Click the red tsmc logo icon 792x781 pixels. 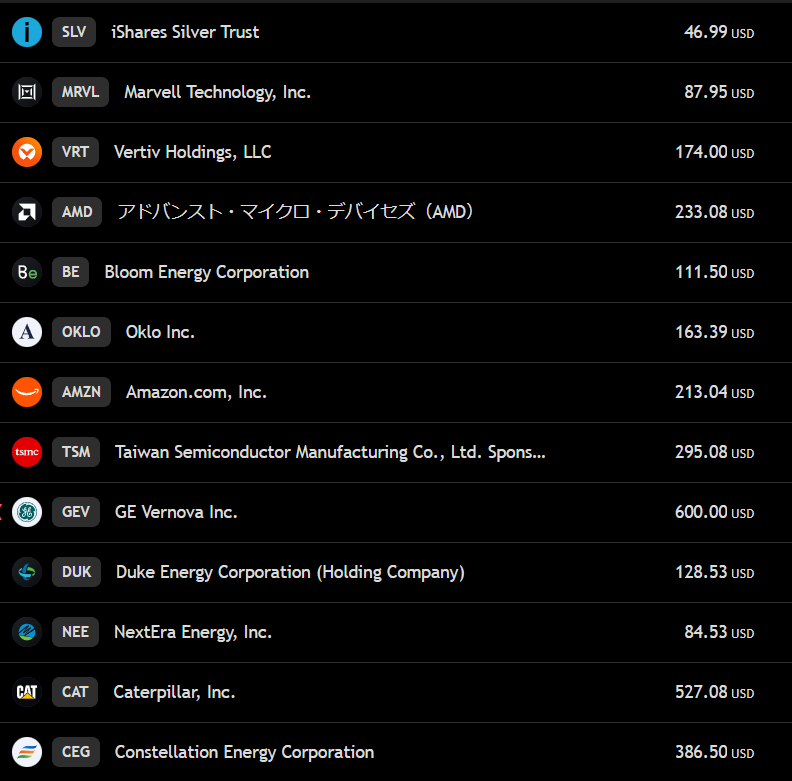click(x=27, y=452)
